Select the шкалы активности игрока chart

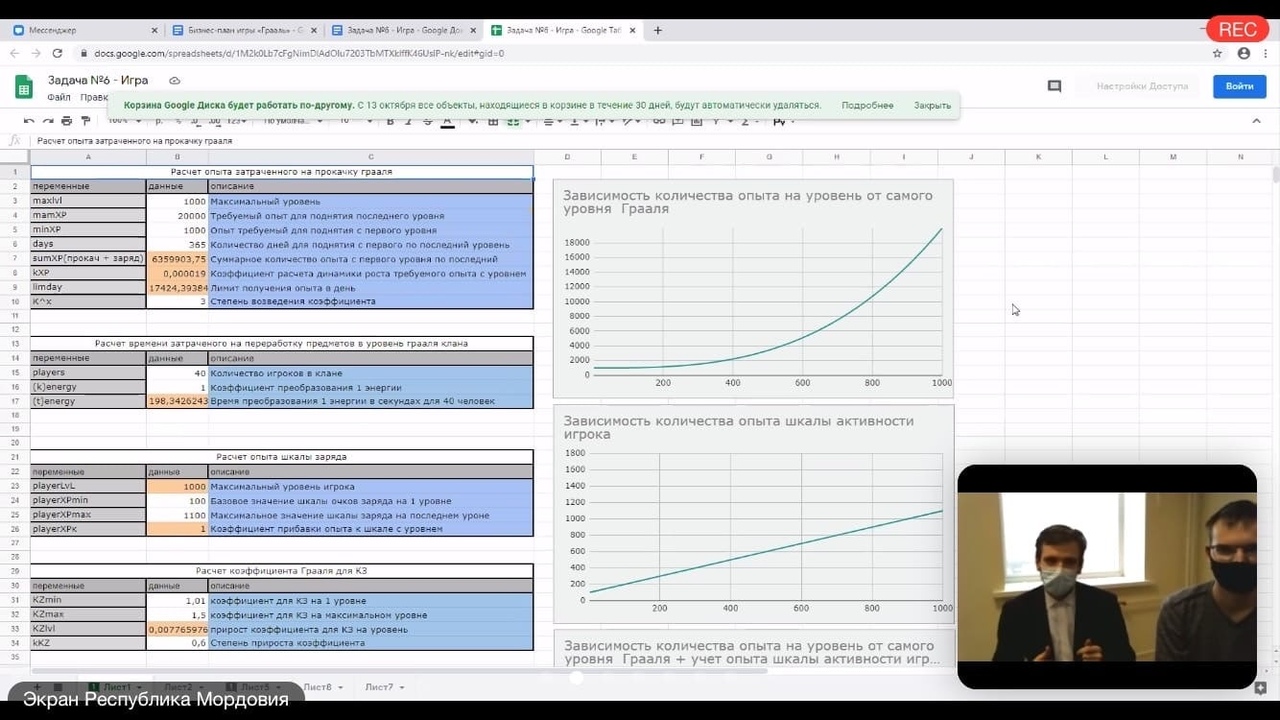753,514
